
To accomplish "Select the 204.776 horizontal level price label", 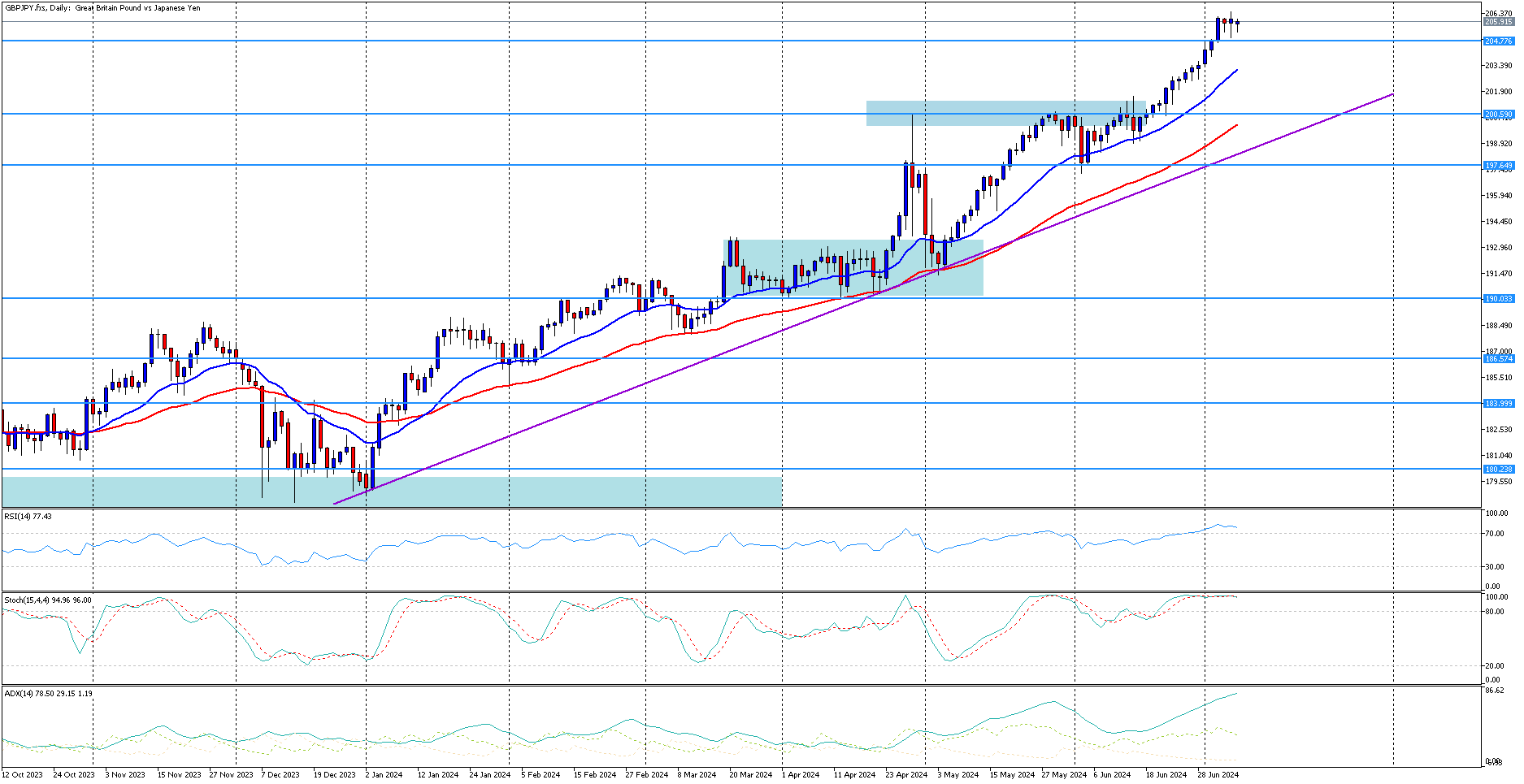I will [1498, 41].
